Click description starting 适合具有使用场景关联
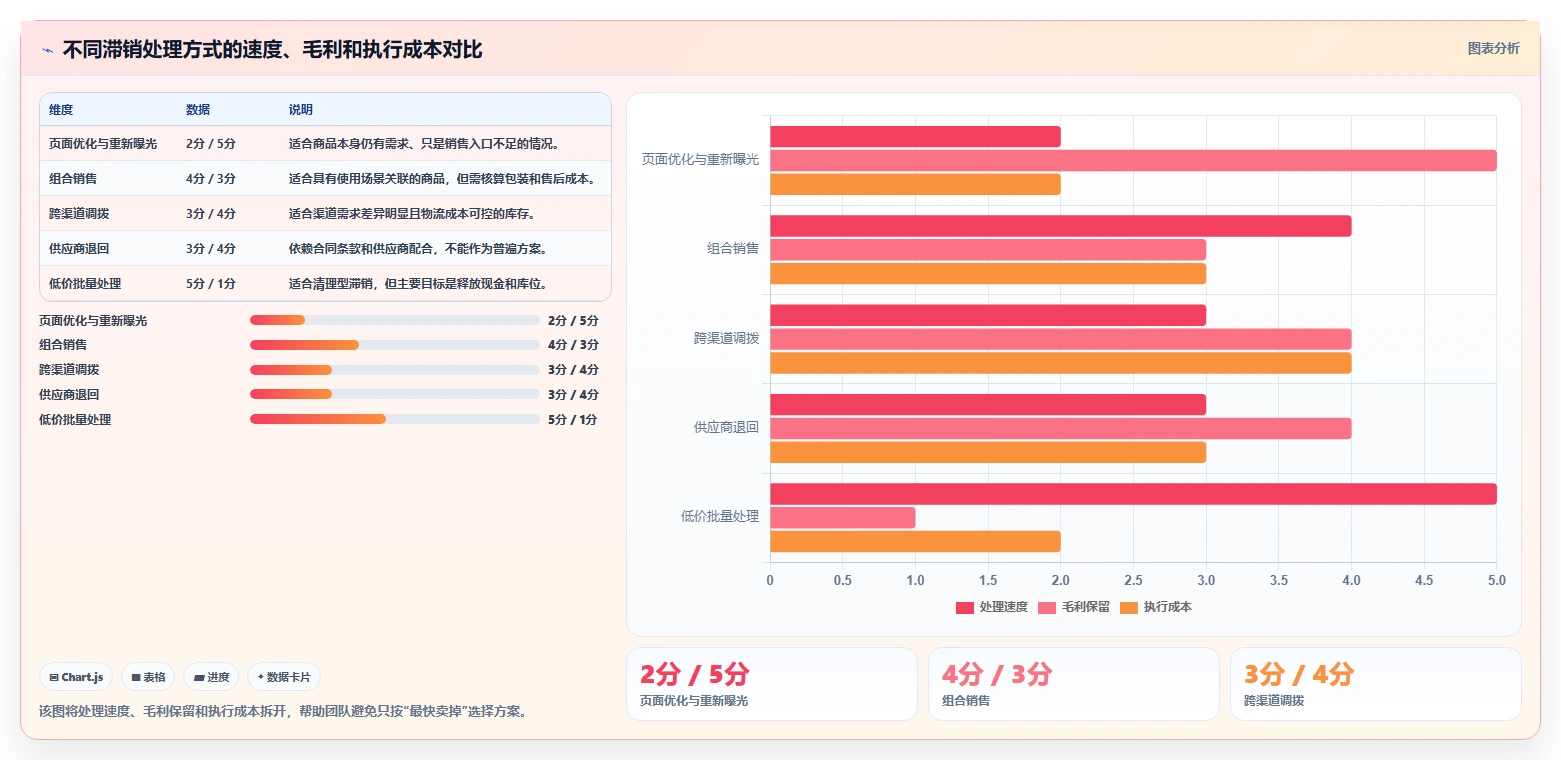Screen dimensions: 1561x760 [x=444, y=179]
